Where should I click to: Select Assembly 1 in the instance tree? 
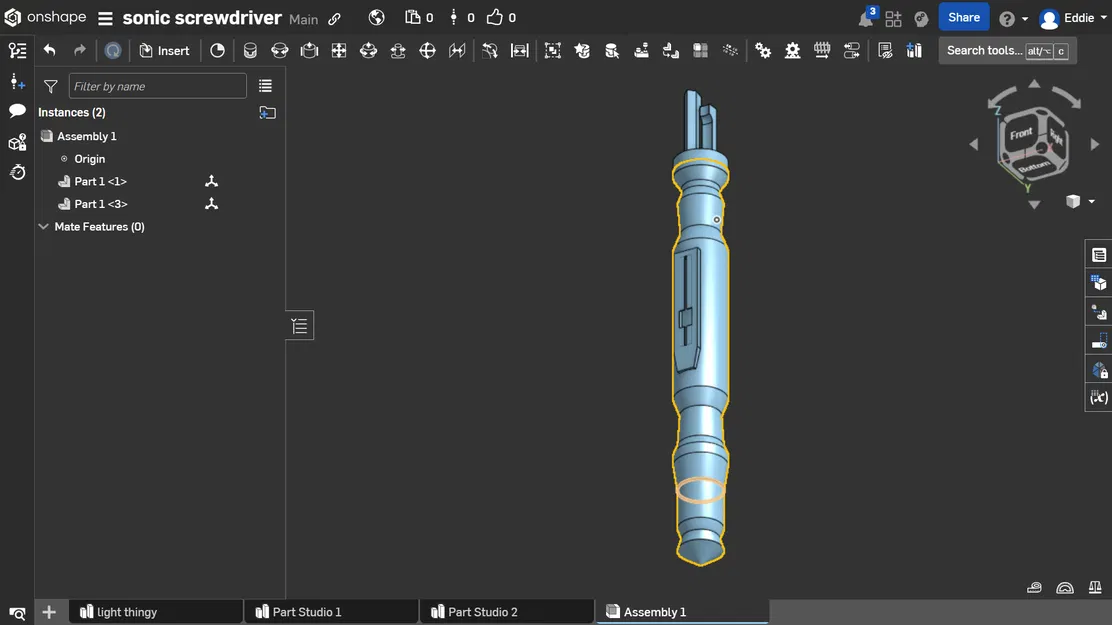(87, 136)
